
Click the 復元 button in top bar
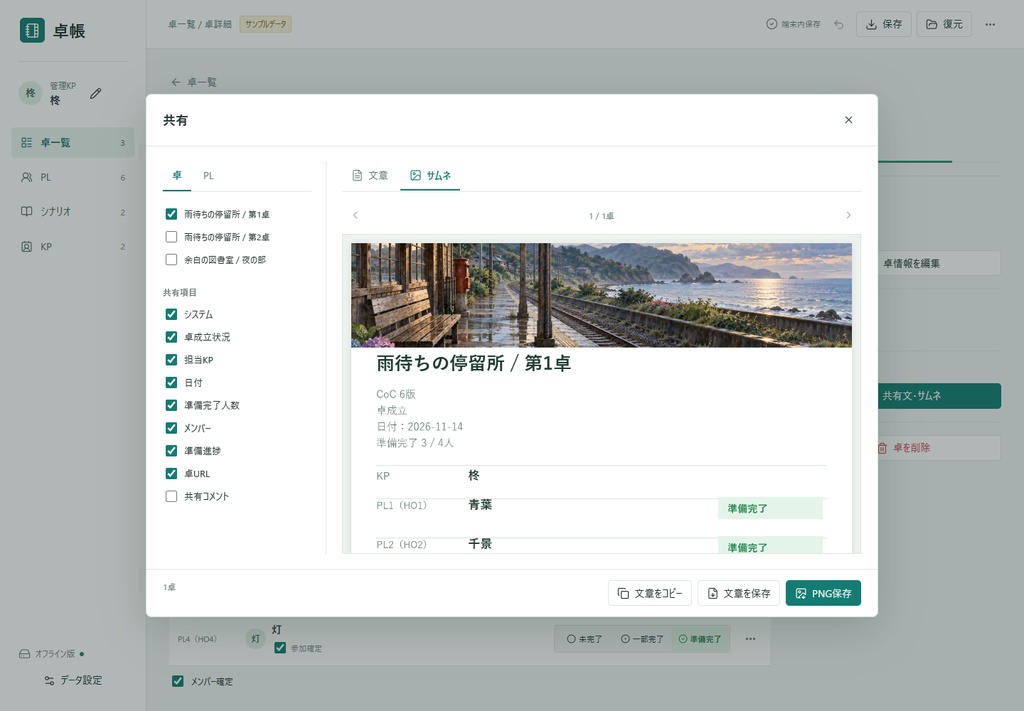(944, 24)
